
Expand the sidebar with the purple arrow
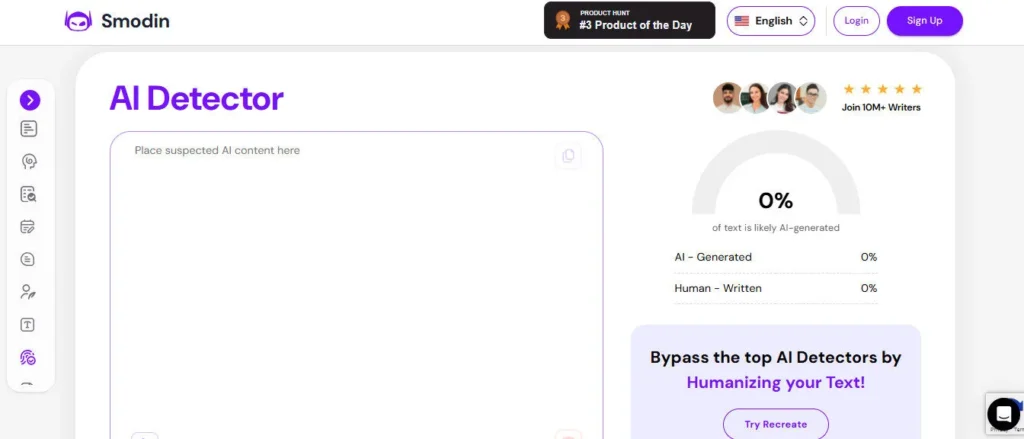click(30, 100)
